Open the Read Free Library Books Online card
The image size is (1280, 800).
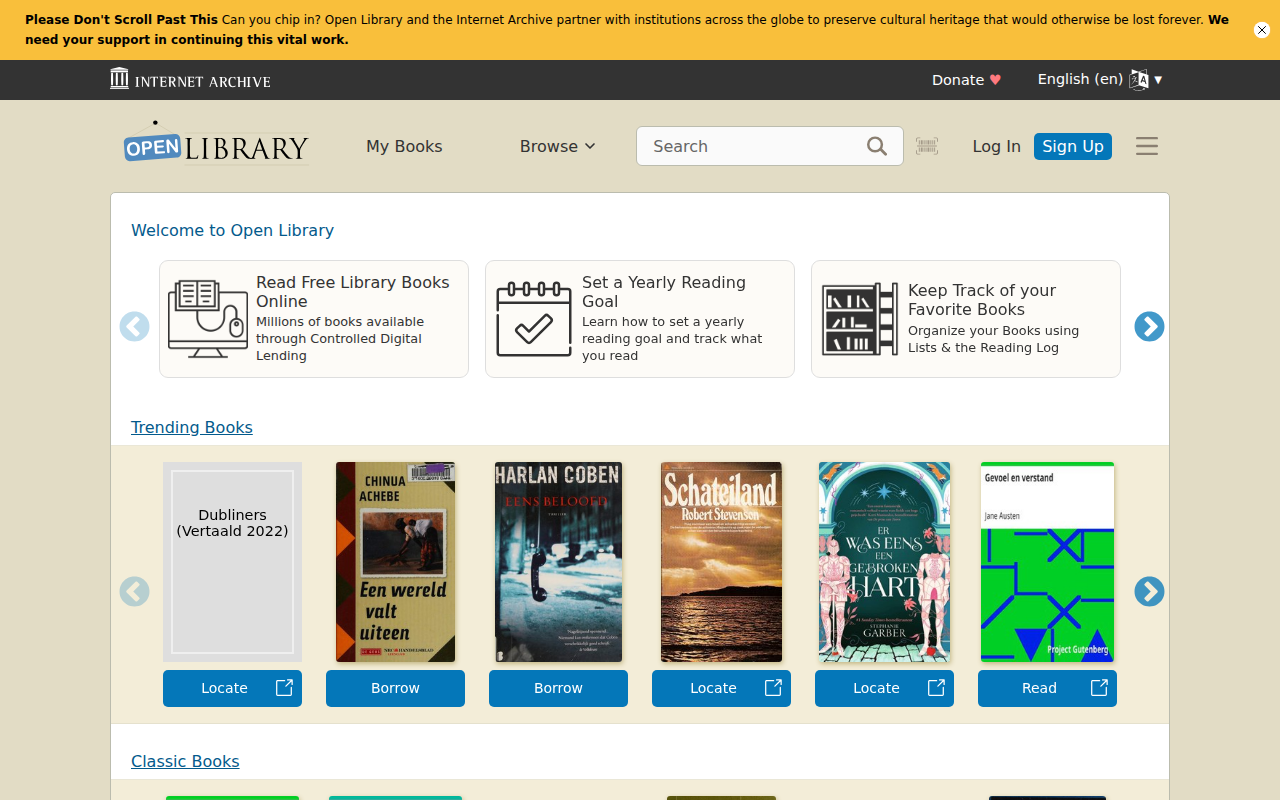314,319
